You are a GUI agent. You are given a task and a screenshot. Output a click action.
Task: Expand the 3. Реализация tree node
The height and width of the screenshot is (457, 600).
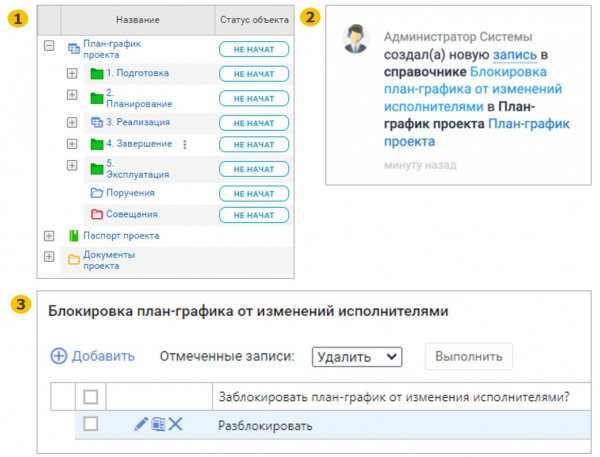(72, 122)
